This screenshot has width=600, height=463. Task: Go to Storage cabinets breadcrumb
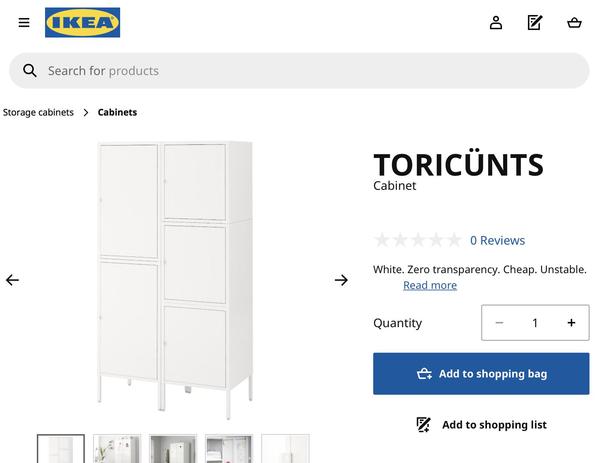(38, 112)
